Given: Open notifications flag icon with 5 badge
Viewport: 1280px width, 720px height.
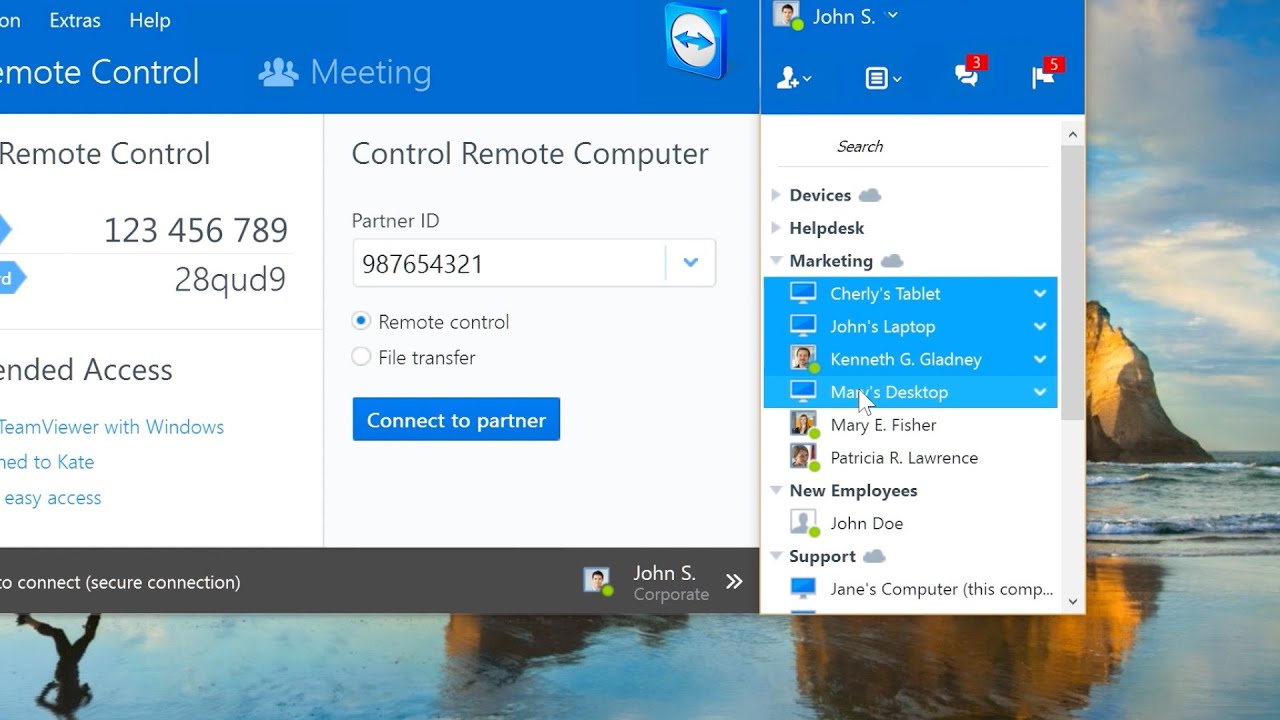Looking at the screenshot, I should pyautogui.click(x=1045, y=73).
